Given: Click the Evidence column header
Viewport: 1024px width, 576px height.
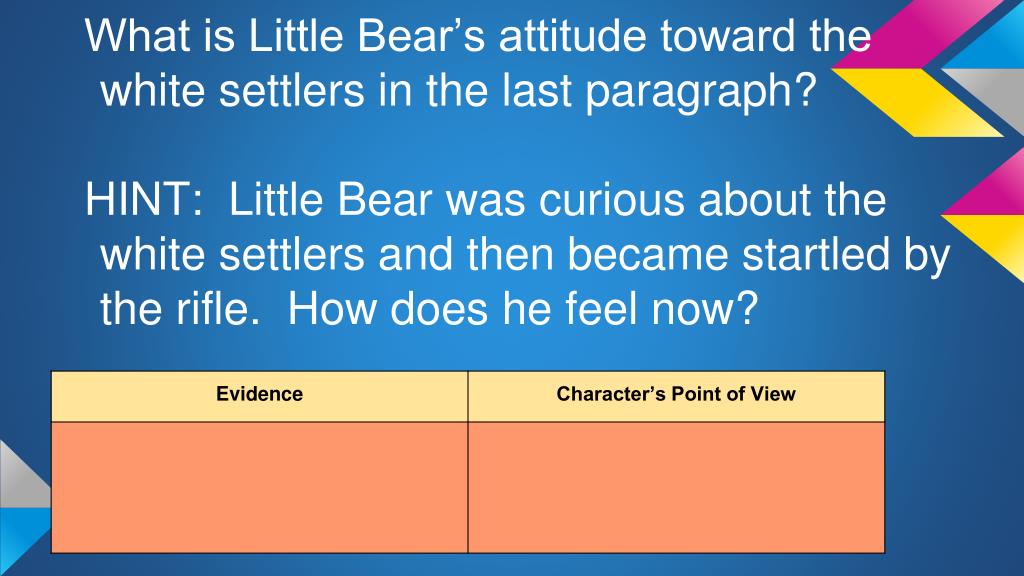Looking at the screenshot, I should 259,396.
